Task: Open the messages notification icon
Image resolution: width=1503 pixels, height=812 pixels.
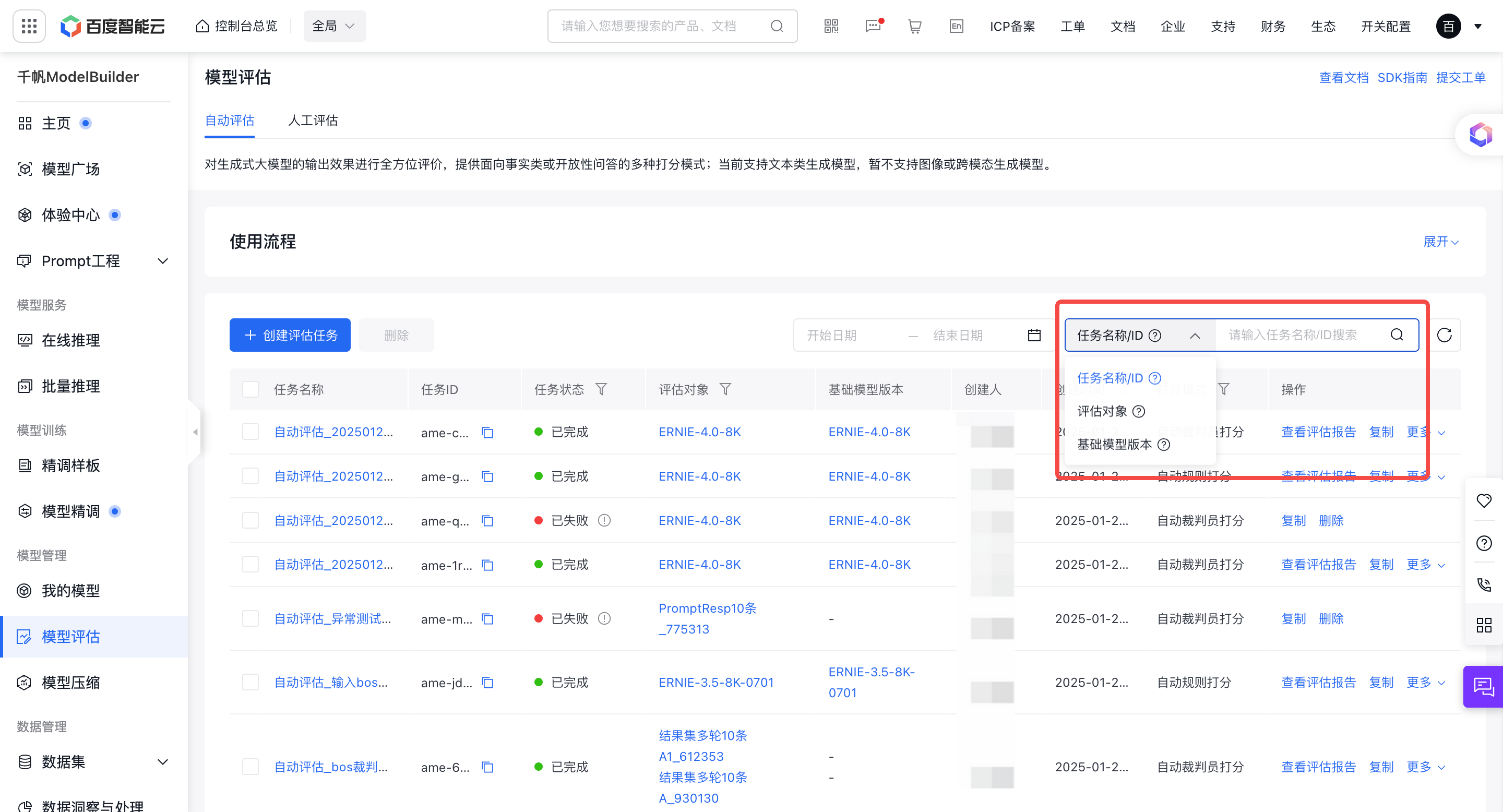Action: pyautogui.click(x=874, y=26)
